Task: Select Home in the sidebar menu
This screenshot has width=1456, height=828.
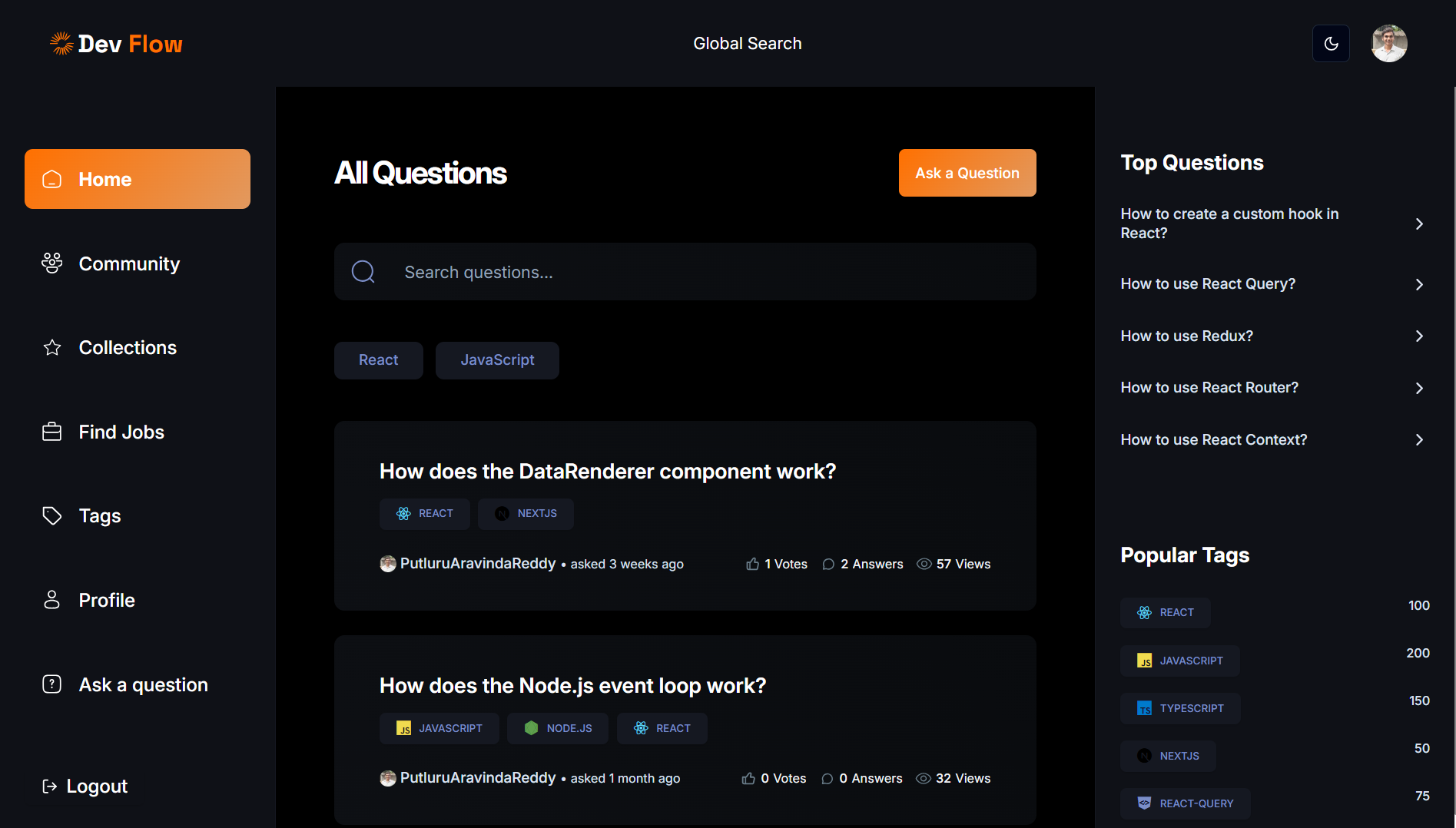Action: 138,179
